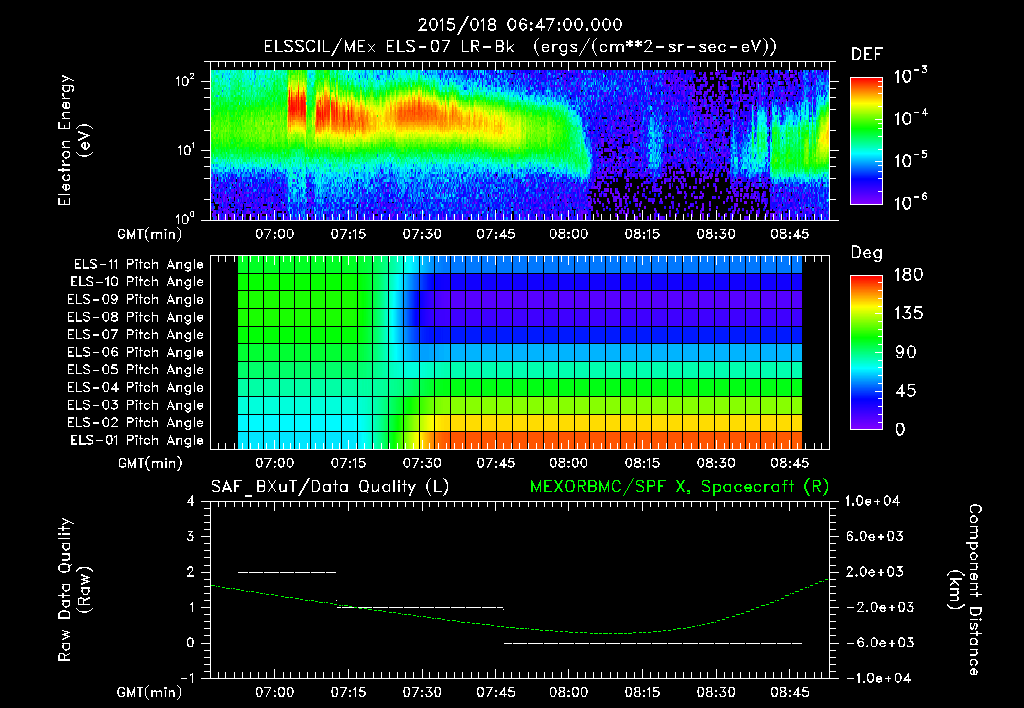Click the Component Distance (km) axis title
This screenshot has height=708, width=1024.
[x=965, y=590]
